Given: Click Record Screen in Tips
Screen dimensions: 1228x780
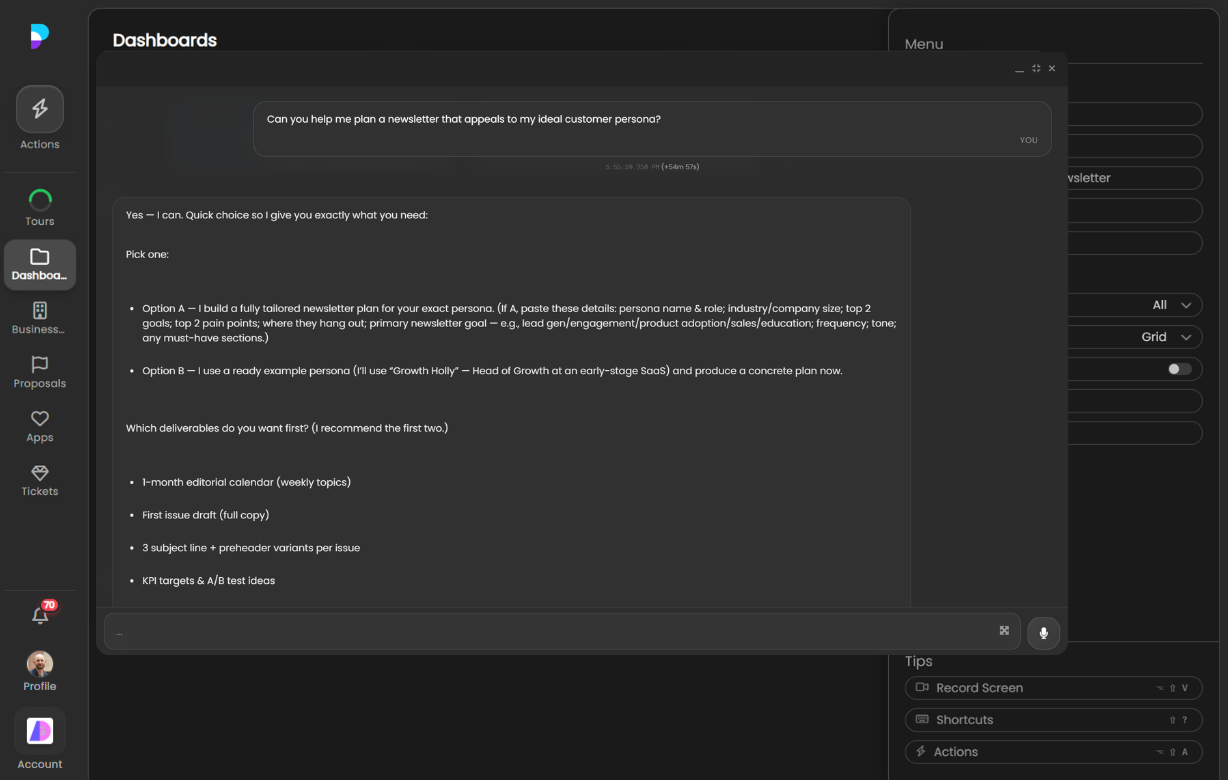Looking at the screenshot, I should pyautogui.click(x=1053, y=688).
